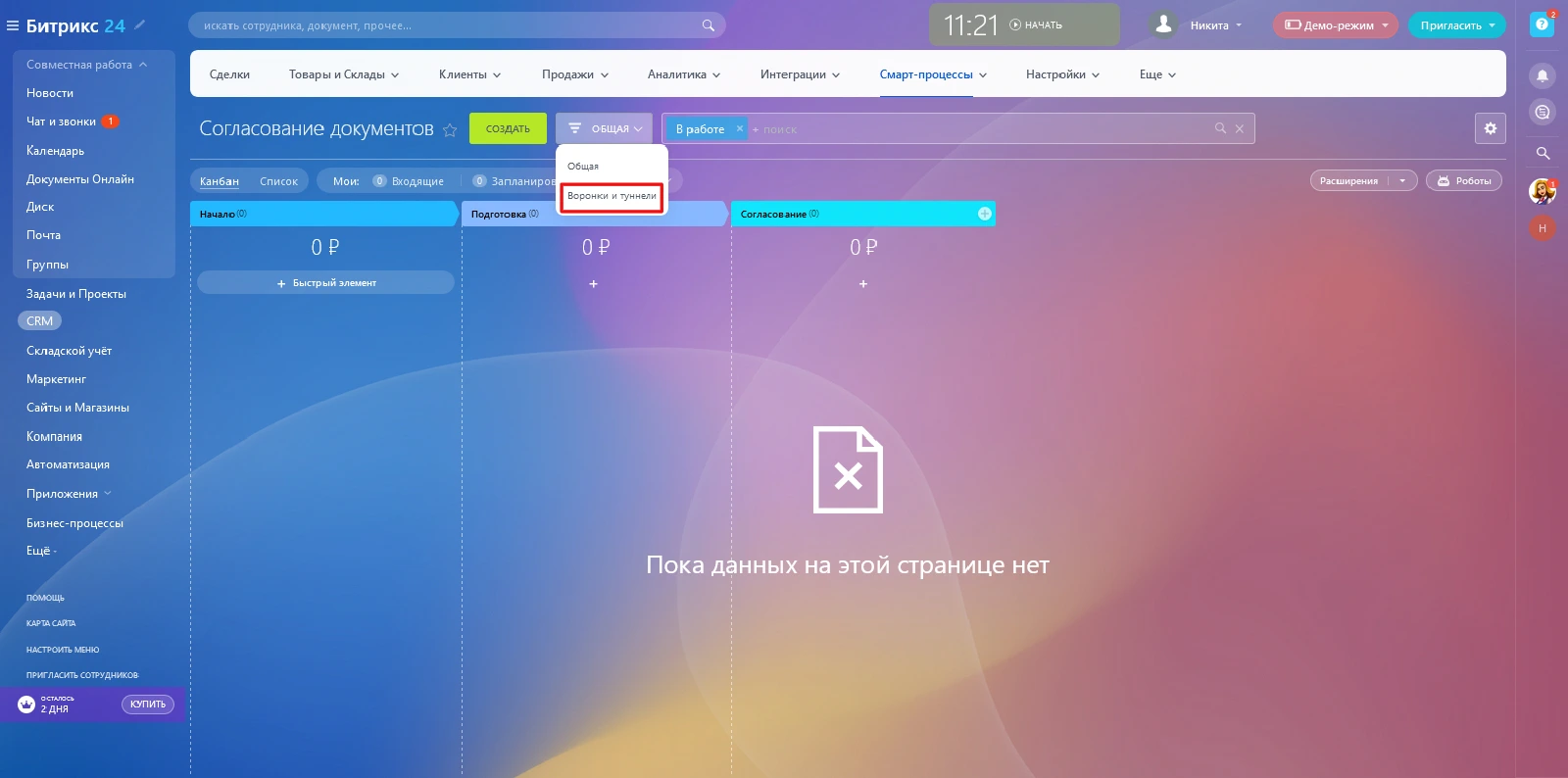Open hamburger menu beside Битрикс 24 logo
Viewport: 1568px width, 778px height.
point(13,25)
